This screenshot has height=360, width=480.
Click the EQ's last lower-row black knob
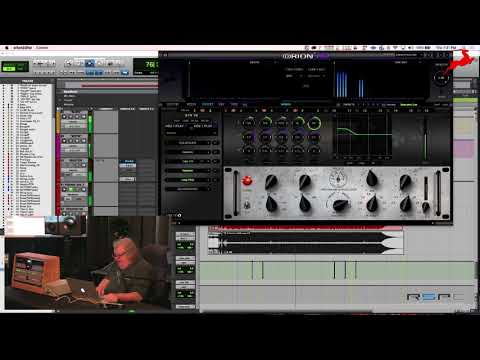(405, 203)
